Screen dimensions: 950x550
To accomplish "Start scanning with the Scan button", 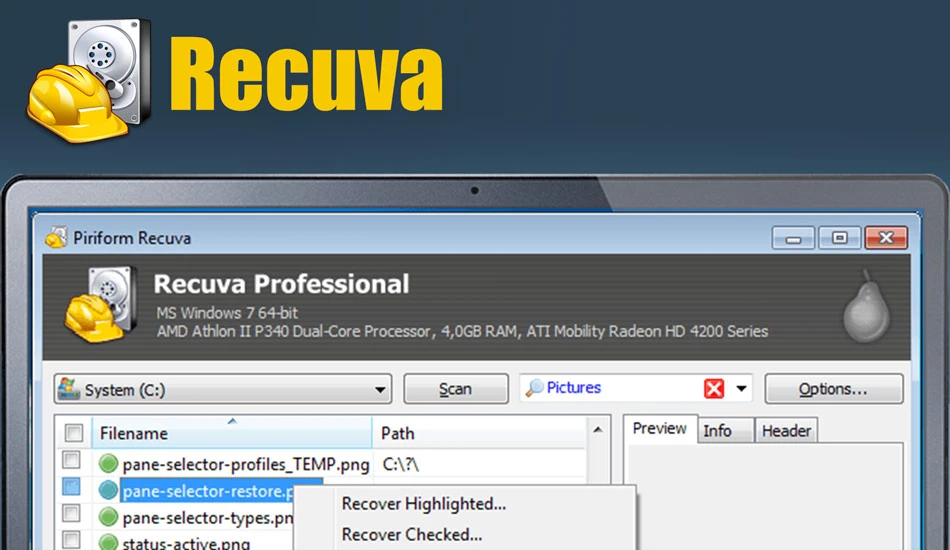I will click(x=456, y=389).
